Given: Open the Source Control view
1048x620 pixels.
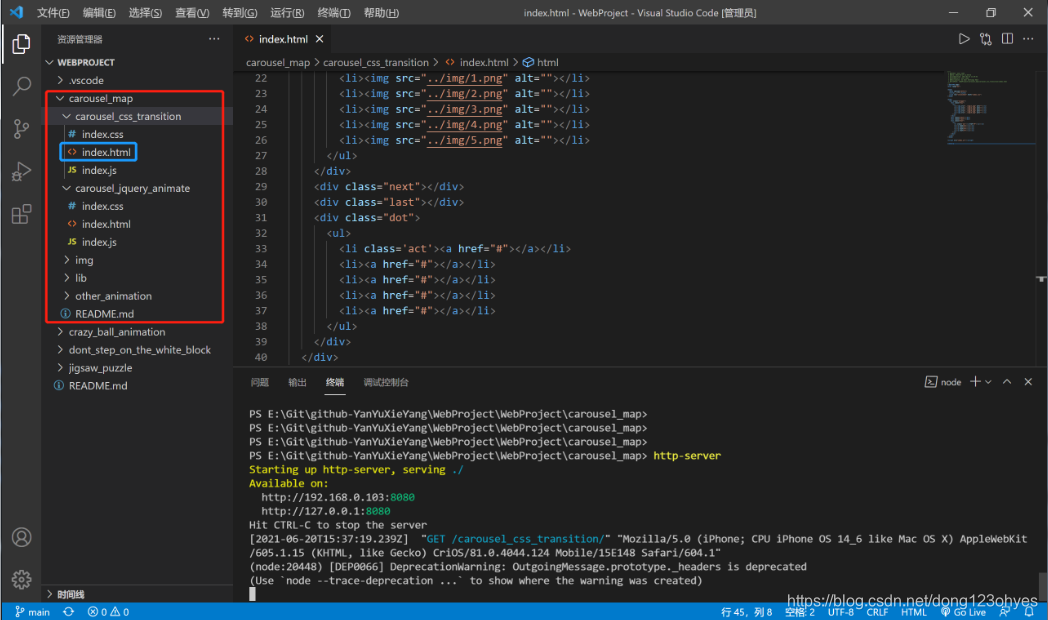Looking at the screenshot, I should point(21,129).
